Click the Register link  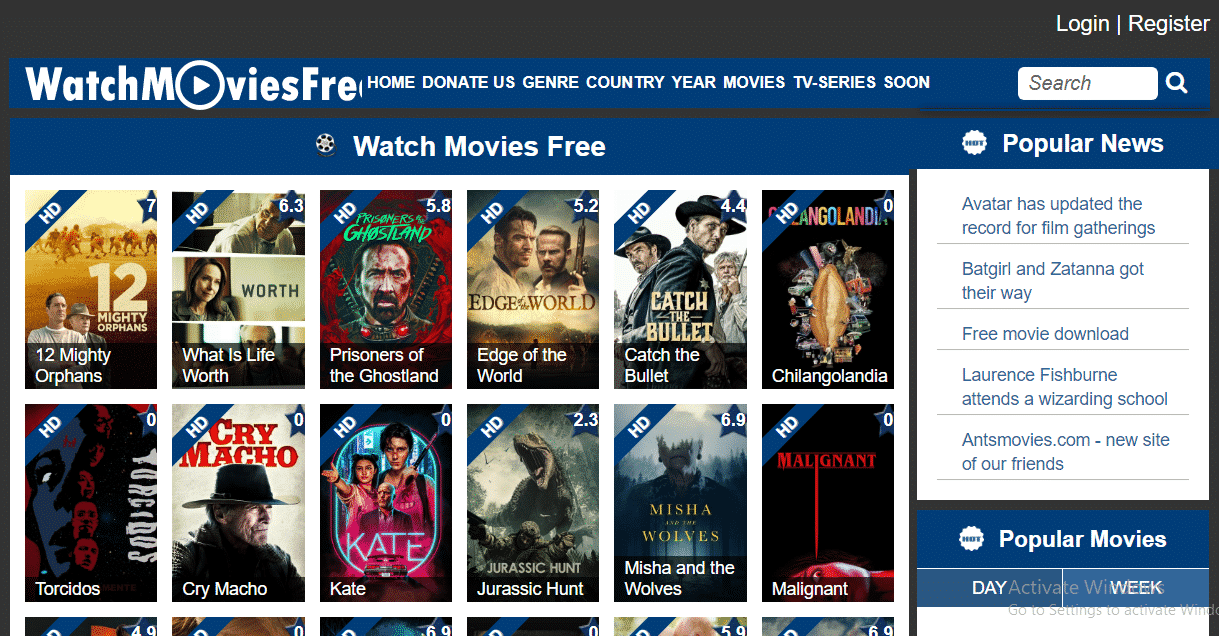(1169, 23)
